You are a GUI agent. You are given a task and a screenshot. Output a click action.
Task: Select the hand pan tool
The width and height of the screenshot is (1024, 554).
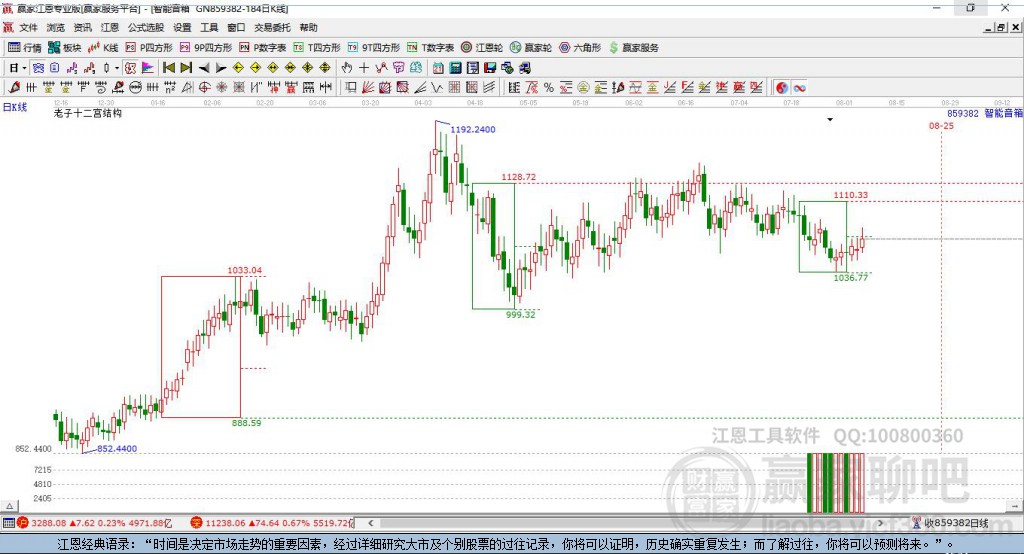pos(347,68)
